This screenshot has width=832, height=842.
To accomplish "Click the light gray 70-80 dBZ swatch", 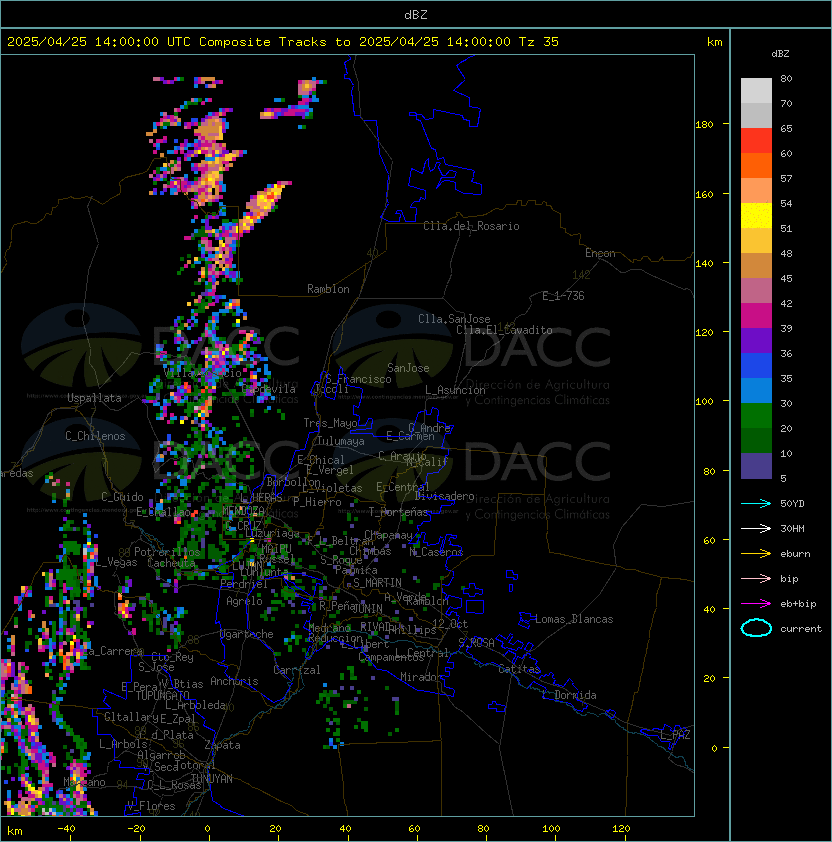I will click(x=756, y=91).
